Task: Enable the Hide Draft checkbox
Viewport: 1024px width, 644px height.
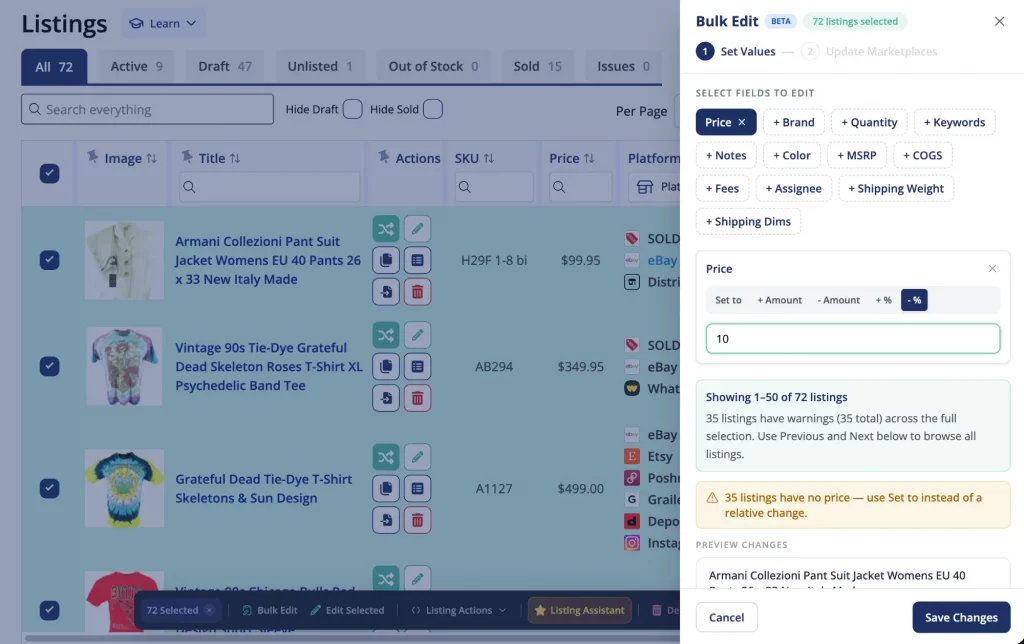Action: (353, 109)
